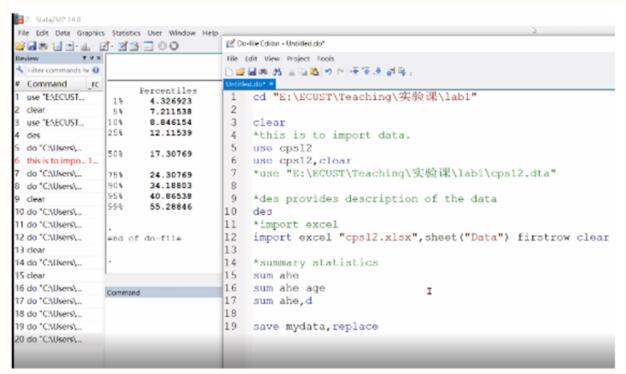Click the Print icon in Stata main toolbar
Image resolution: width=626 pixels, height=374 pixels.
click(43, 46)
